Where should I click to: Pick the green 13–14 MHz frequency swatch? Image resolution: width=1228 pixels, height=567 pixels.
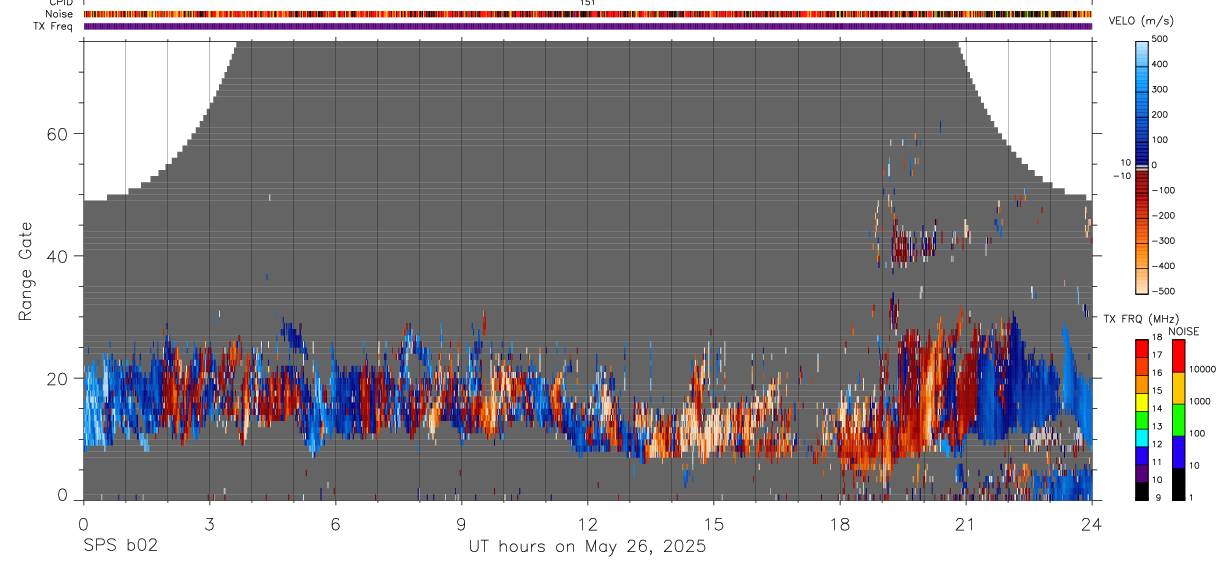coord(1142,420)
